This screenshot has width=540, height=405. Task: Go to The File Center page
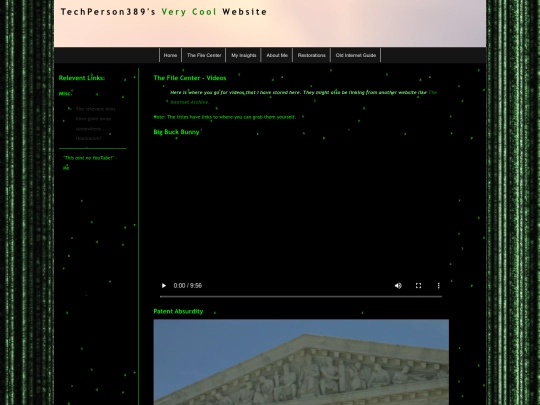tap(204, 55)
